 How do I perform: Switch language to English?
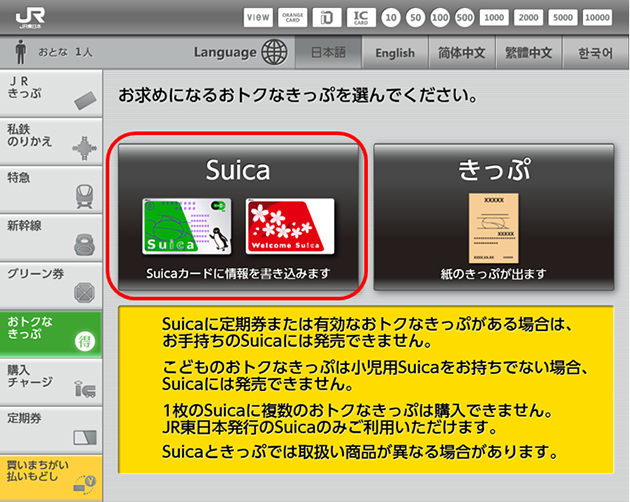coord(395,53)
